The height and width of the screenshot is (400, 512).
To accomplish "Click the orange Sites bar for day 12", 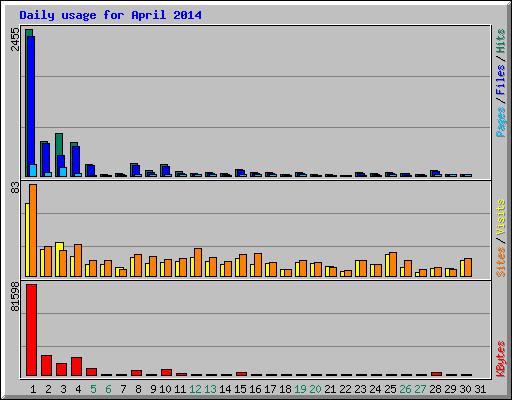I will tap(198, 262).
